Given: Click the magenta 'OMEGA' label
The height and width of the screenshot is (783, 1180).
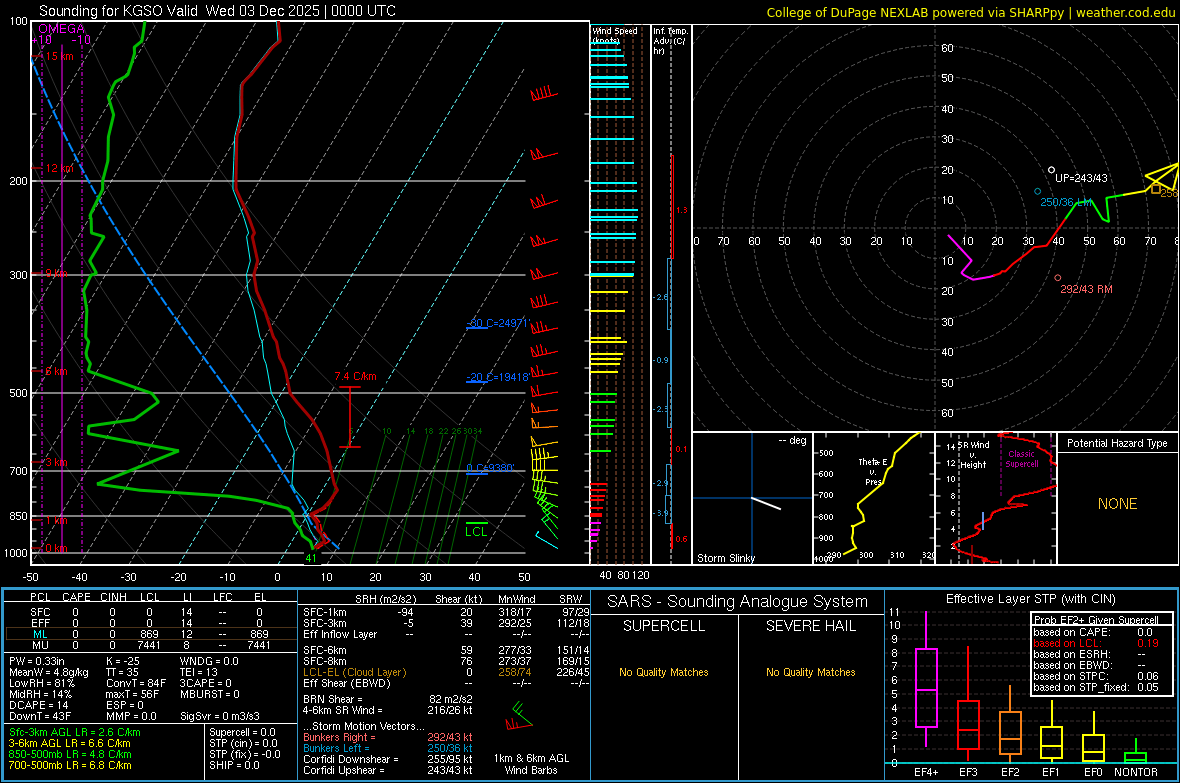Looking at the screenshot, I should pos(61,29).
